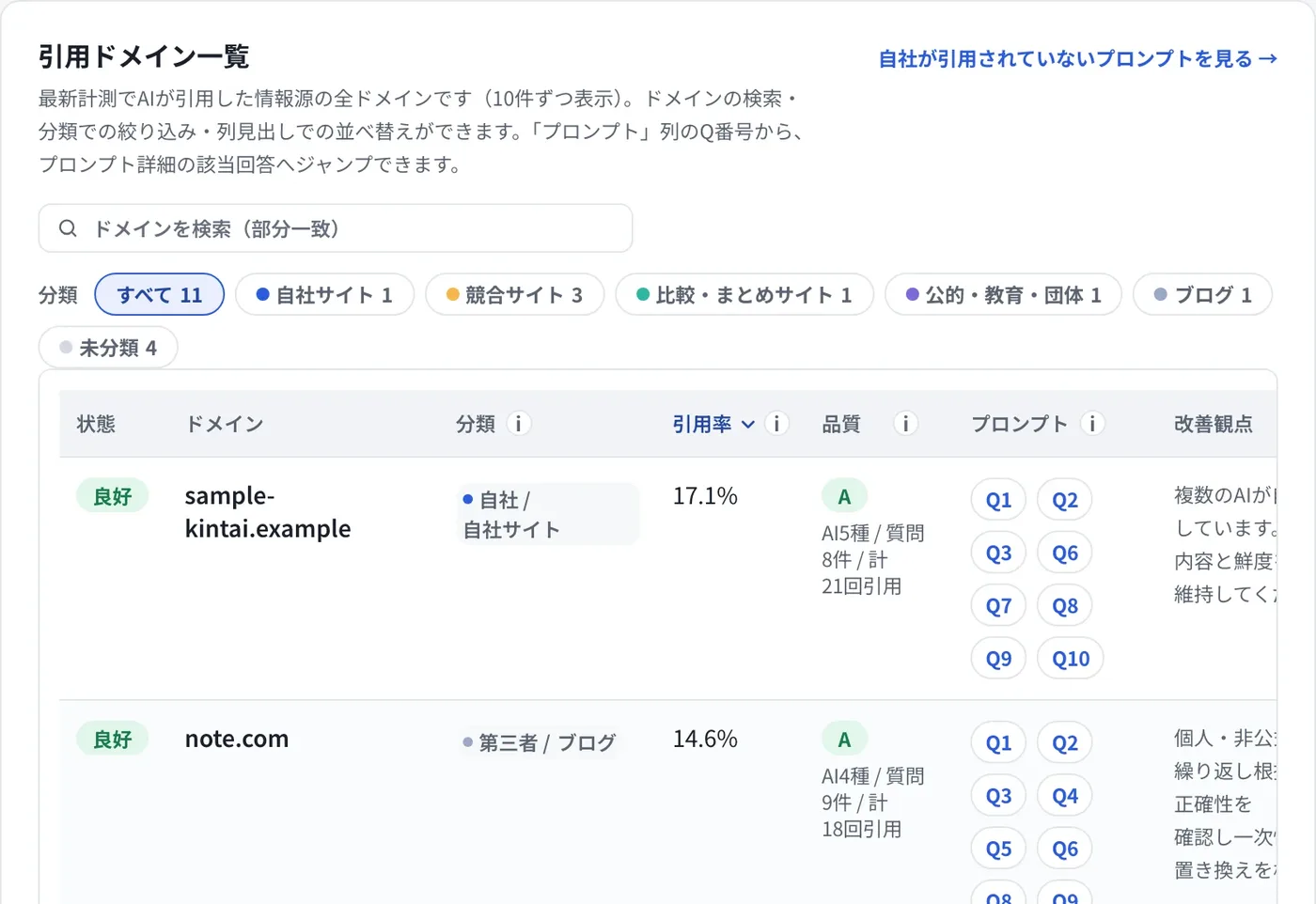This screenshot has height=904, width=1316.
Task: Filter by 自社サイト 1 chip
Action: [x=324, y=295]
